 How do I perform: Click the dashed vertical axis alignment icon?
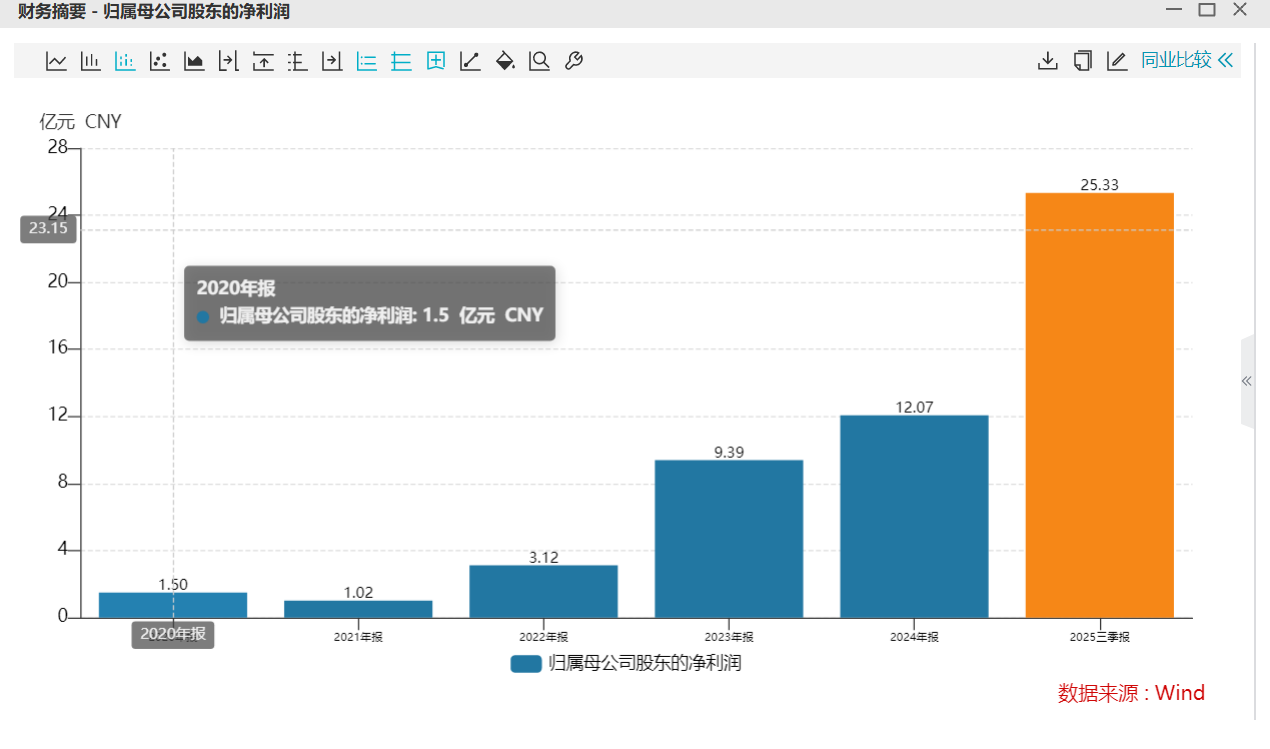(x=297, y=61)
